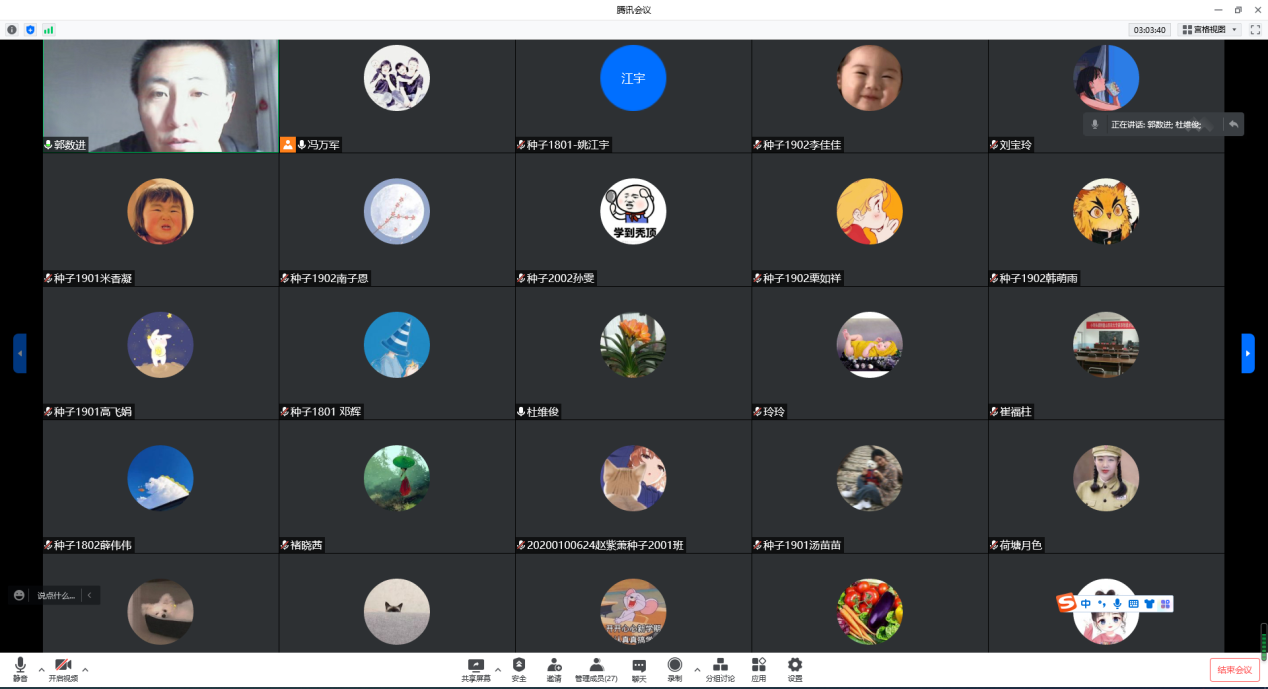This screenshot has width=1268, height=689.
Task: Toggle the 静音 microphone mute button
Action: (x=20, y=669)
